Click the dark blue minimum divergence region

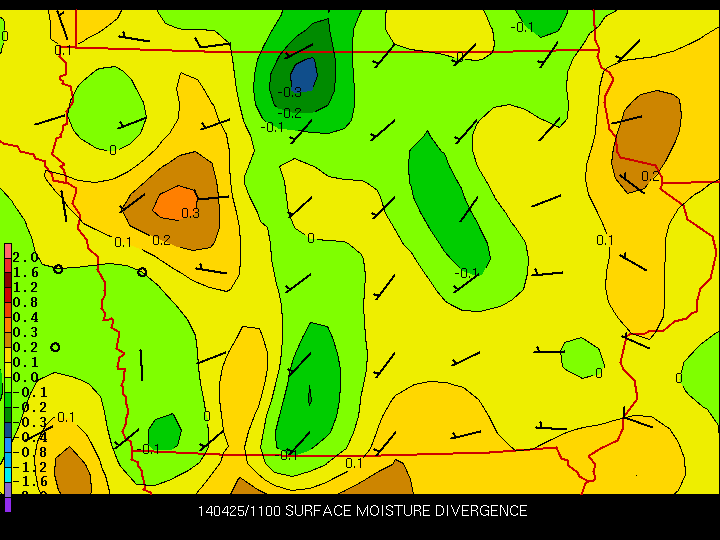pos(304,74)
